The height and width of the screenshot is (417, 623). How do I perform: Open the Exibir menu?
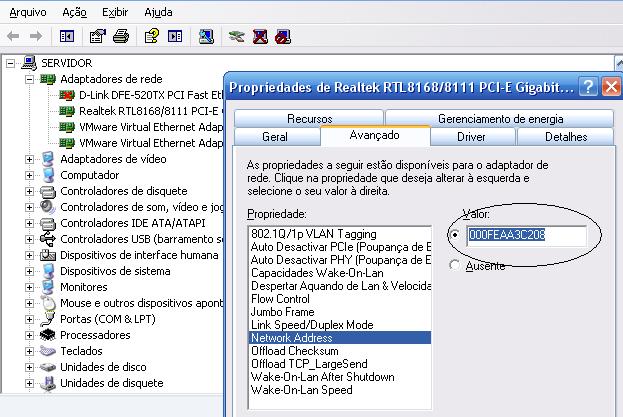[115, 12]
